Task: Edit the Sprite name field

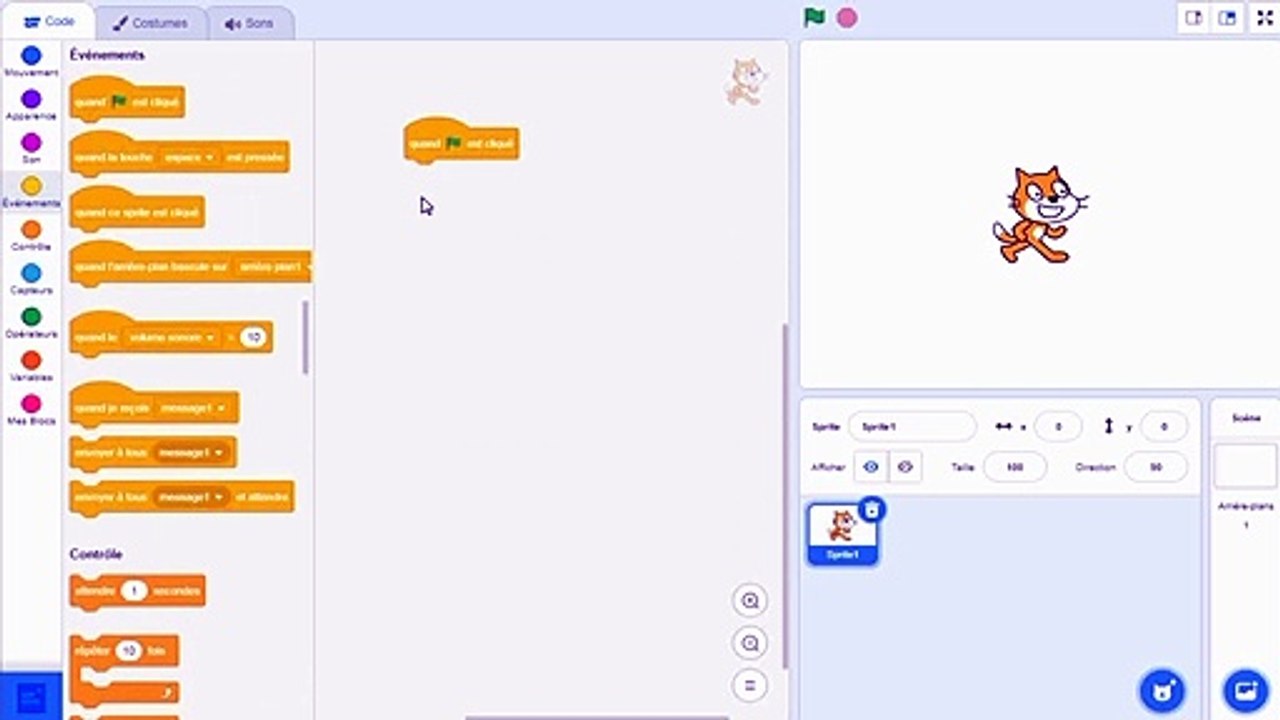Action: coord(912,426)
